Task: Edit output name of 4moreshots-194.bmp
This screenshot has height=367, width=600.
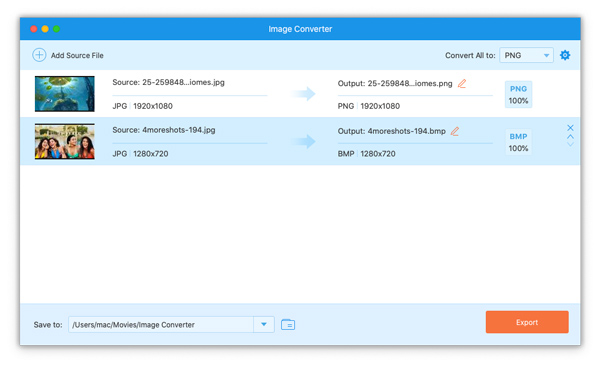Action: coord(455,131)
